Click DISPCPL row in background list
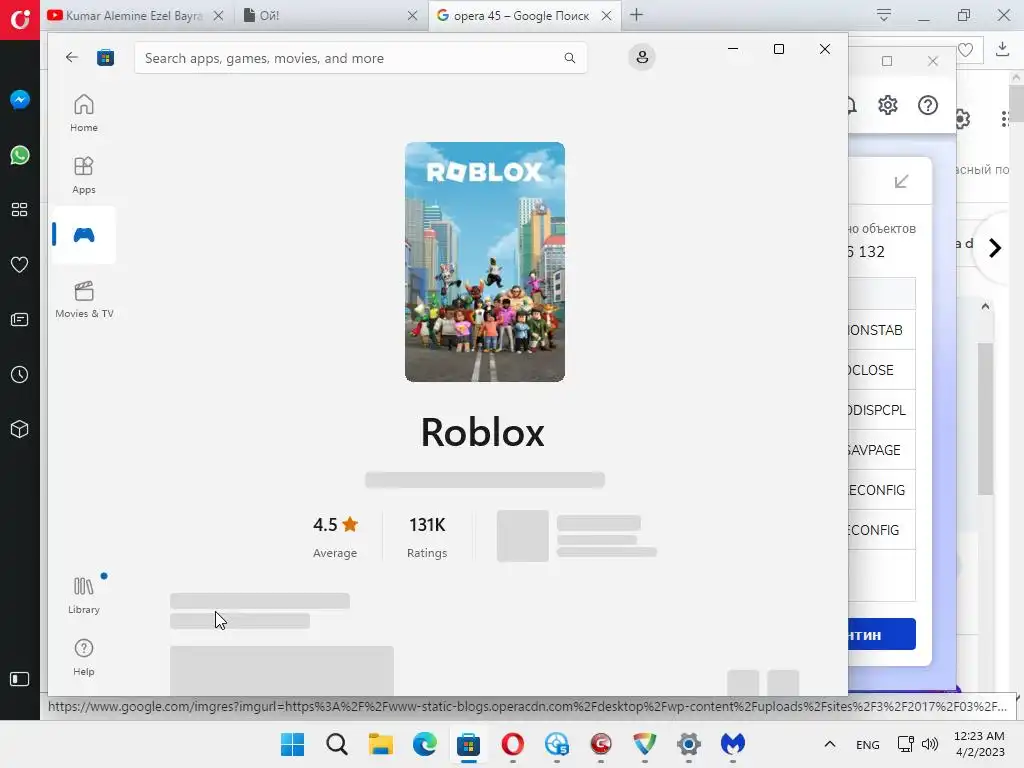The width and height of the screenshot is (1024, 768). 882,409
